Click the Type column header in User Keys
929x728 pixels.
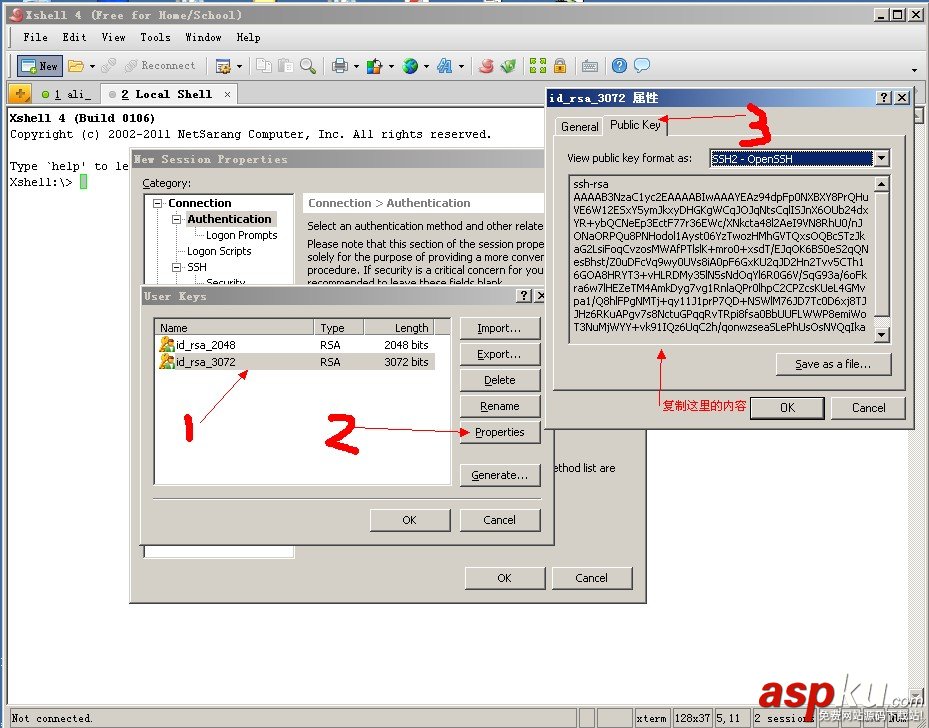tap(339, 328)
